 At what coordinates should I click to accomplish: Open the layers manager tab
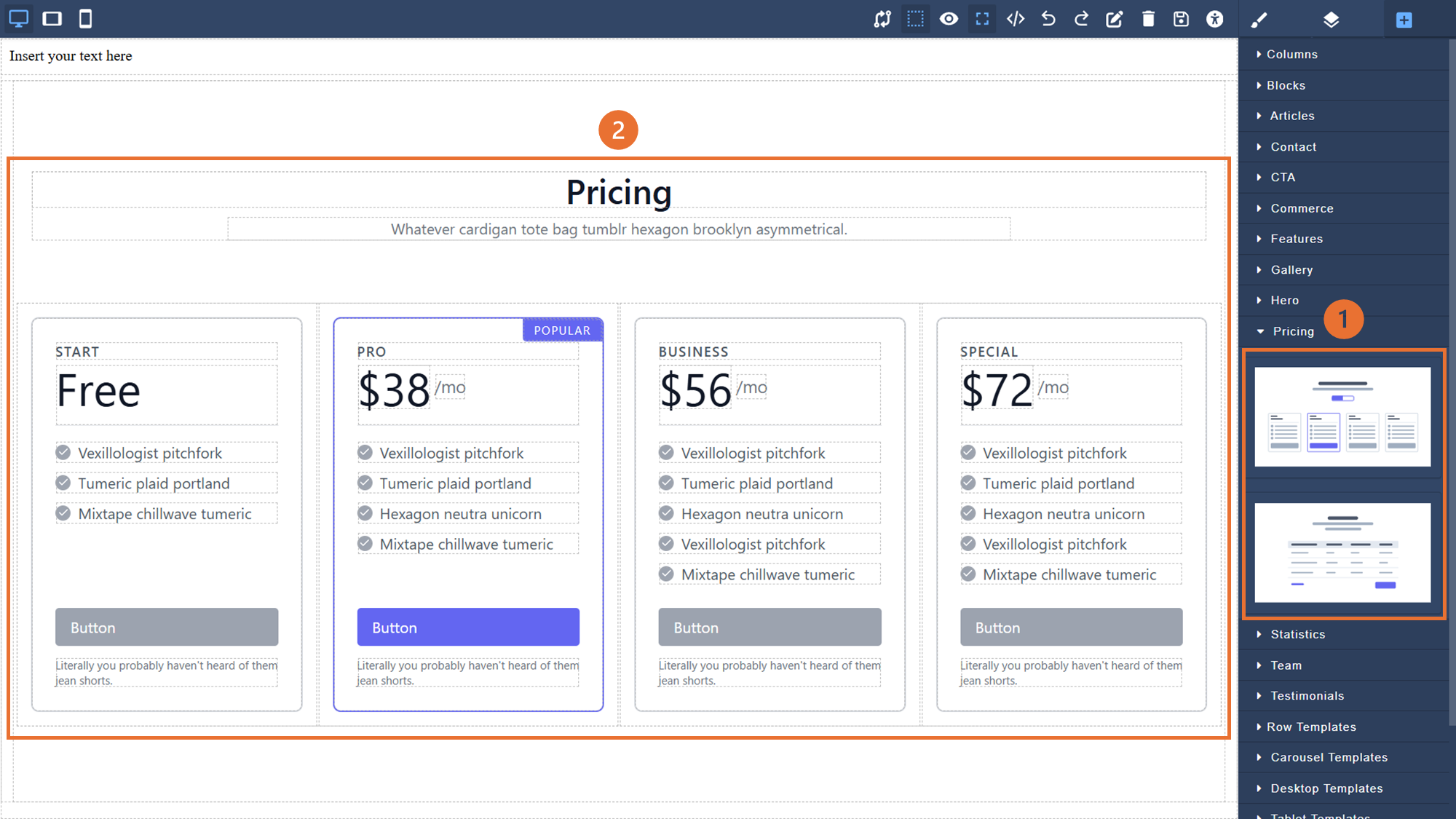(x=1331, y=20)
